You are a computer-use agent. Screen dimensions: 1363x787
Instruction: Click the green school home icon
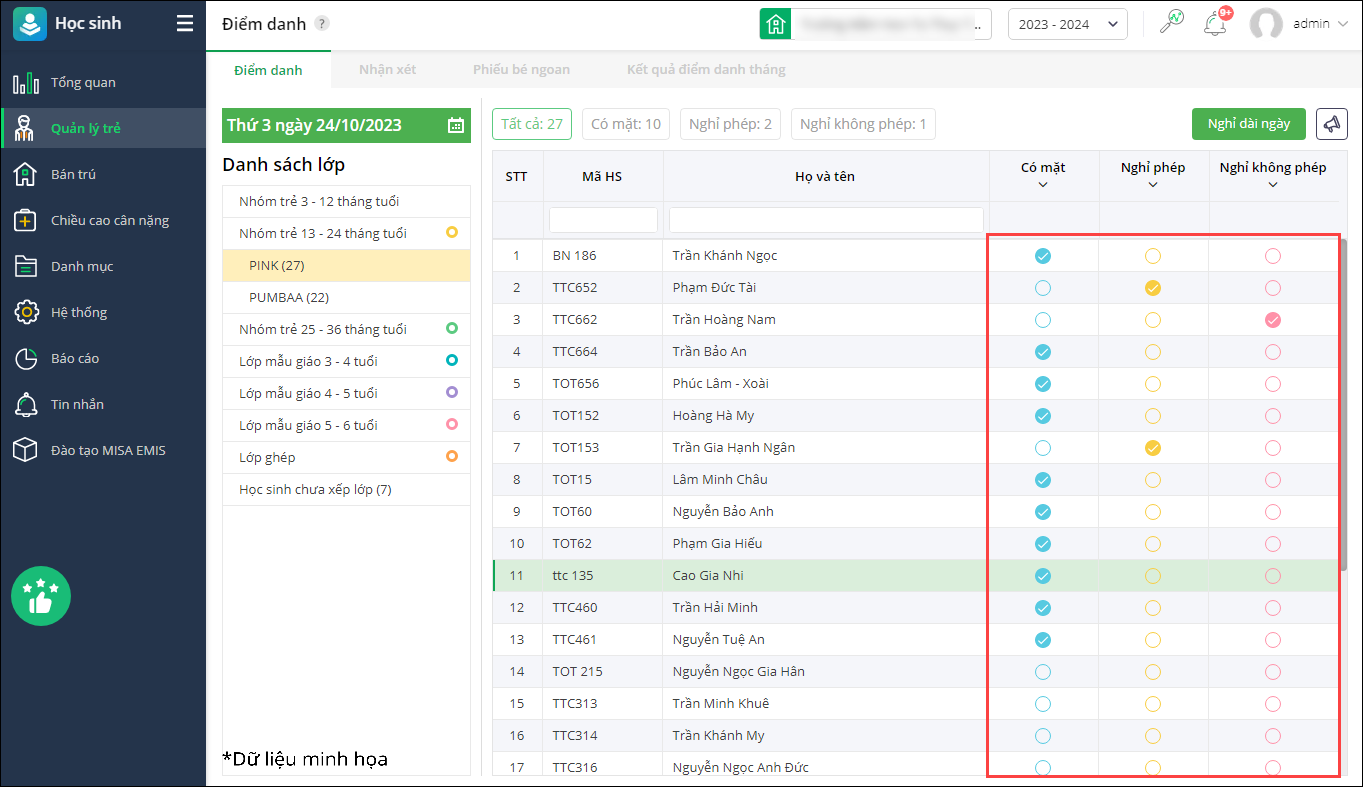point(775,24)
